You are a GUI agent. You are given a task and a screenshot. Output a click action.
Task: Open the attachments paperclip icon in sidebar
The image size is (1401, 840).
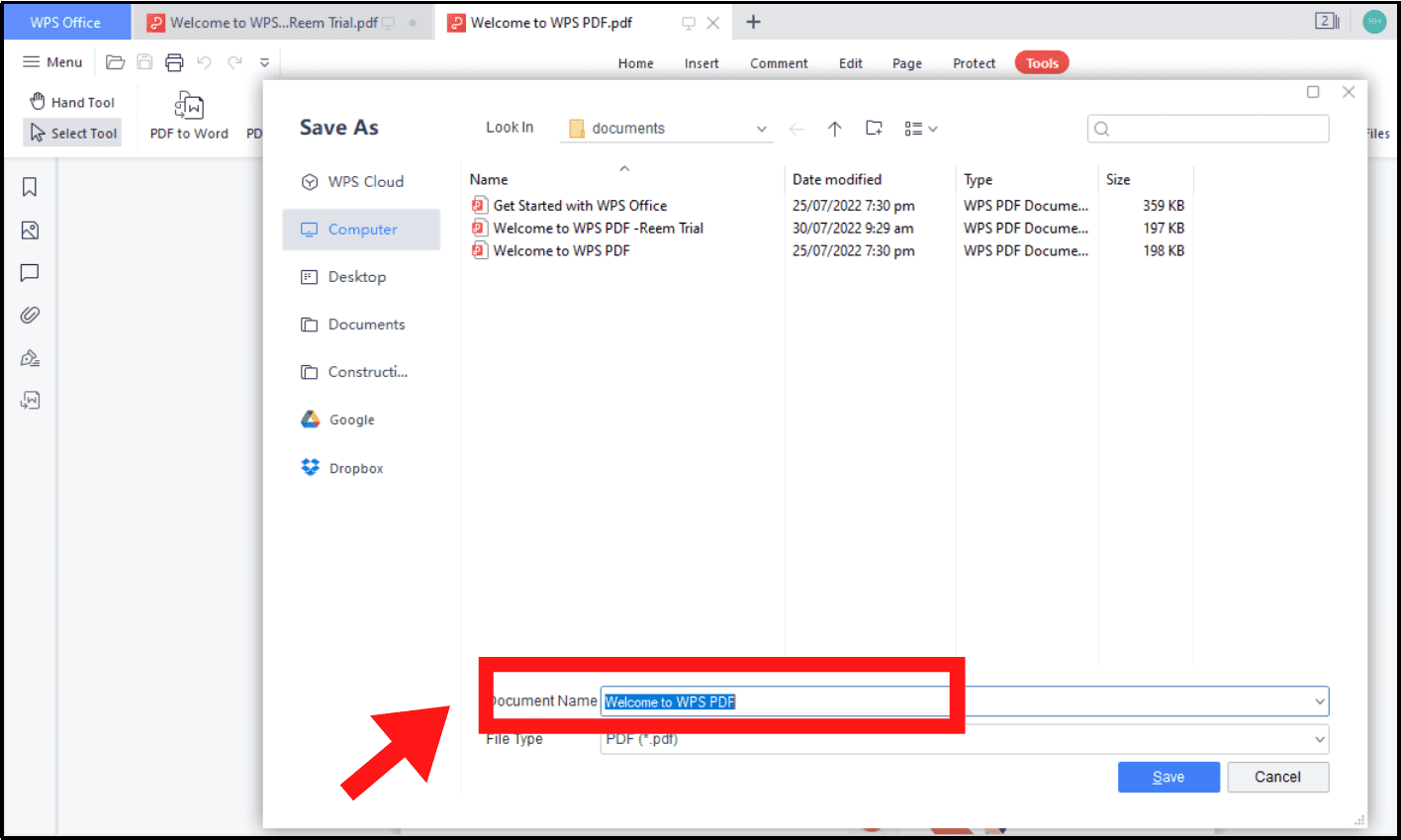tap(30, 315)
